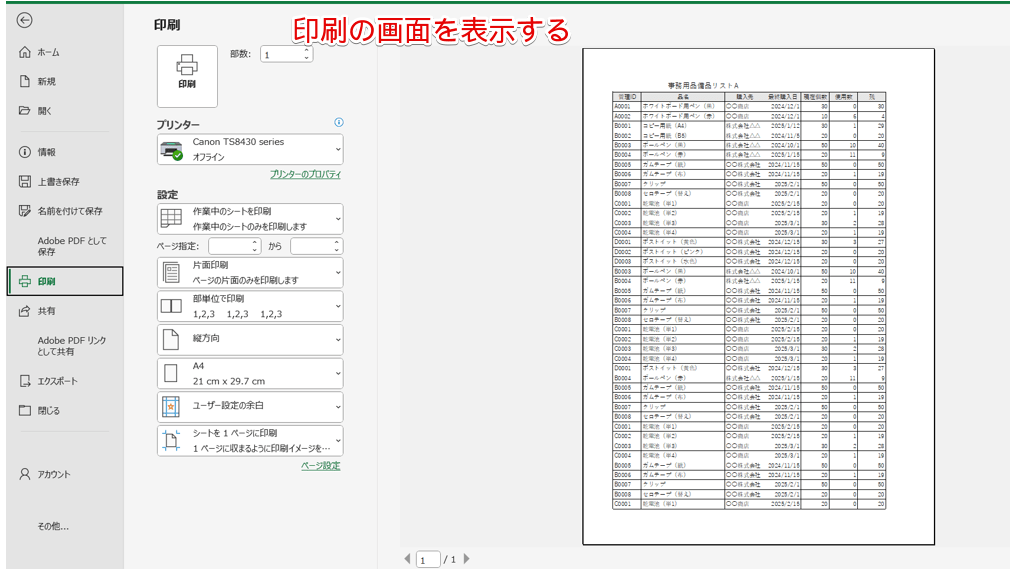Open the Canon TS8430 series printer dropdown

[249, 148]
